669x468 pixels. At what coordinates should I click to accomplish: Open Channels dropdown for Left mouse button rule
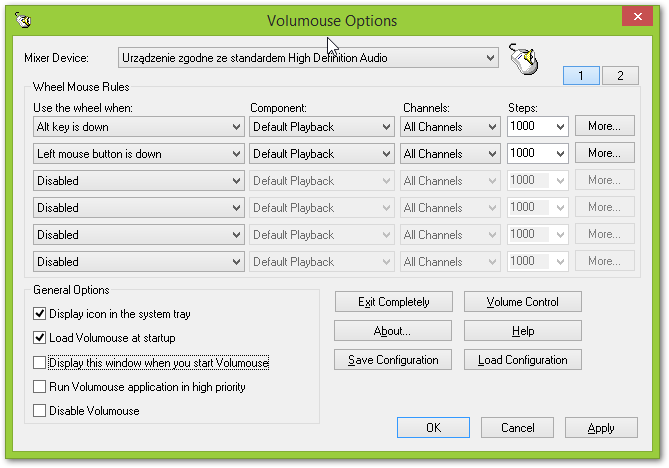coord(450,154)
